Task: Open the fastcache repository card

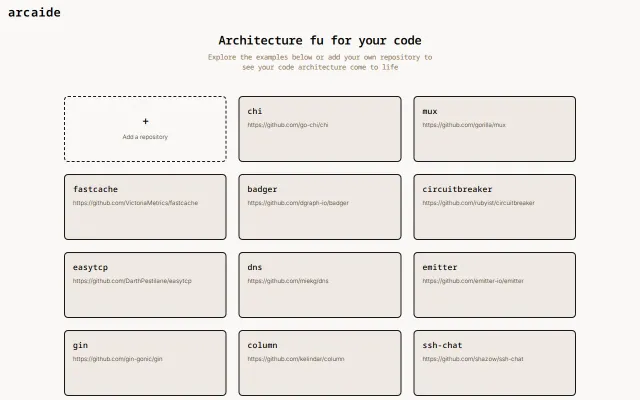Action: point(145,207)
